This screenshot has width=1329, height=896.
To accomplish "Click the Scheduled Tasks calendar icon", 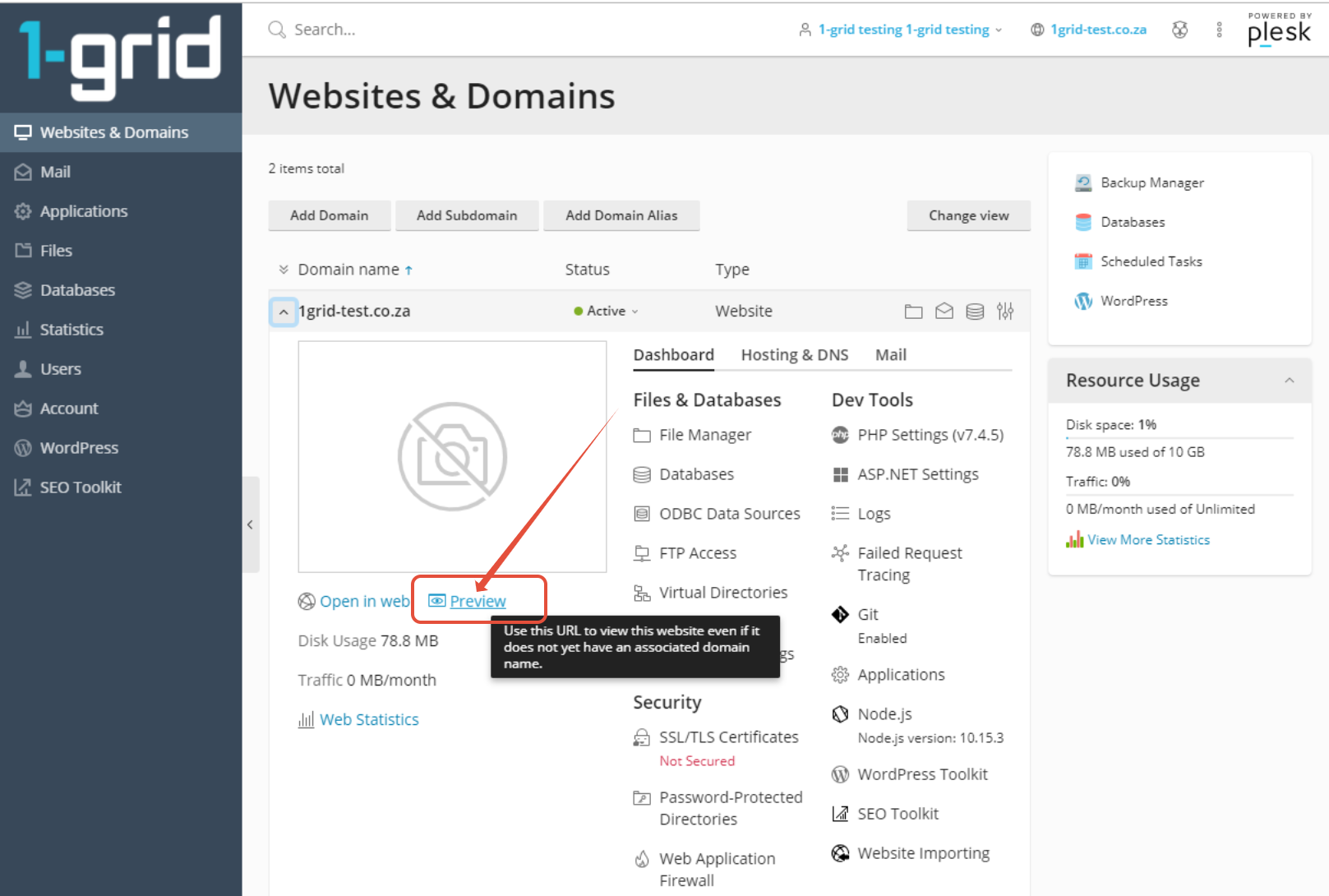I will tap(1083, 261).
